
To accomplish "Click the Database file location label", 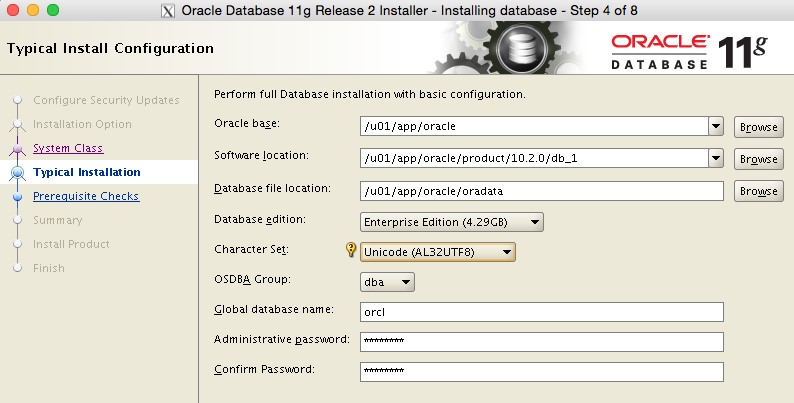I will [272, 188].
